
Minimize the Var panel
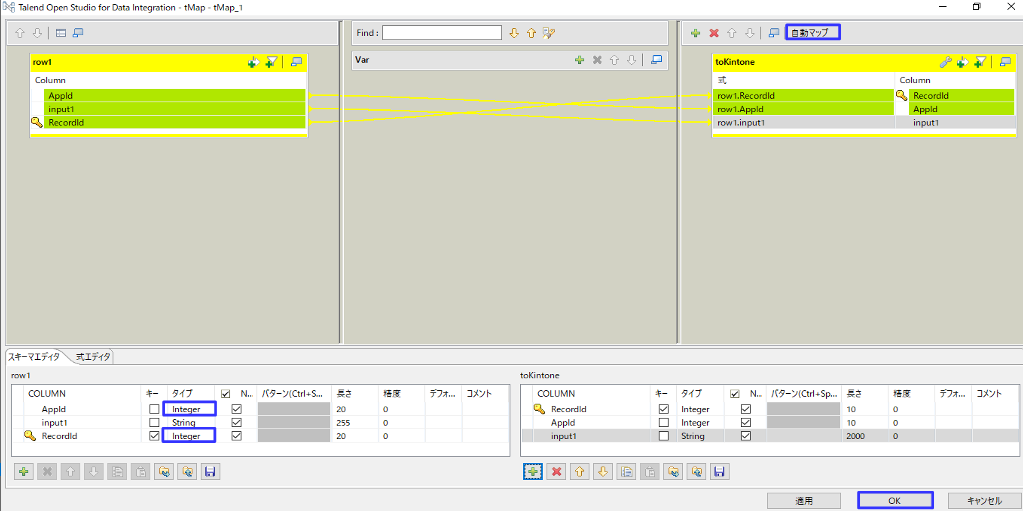click(657, 60)
